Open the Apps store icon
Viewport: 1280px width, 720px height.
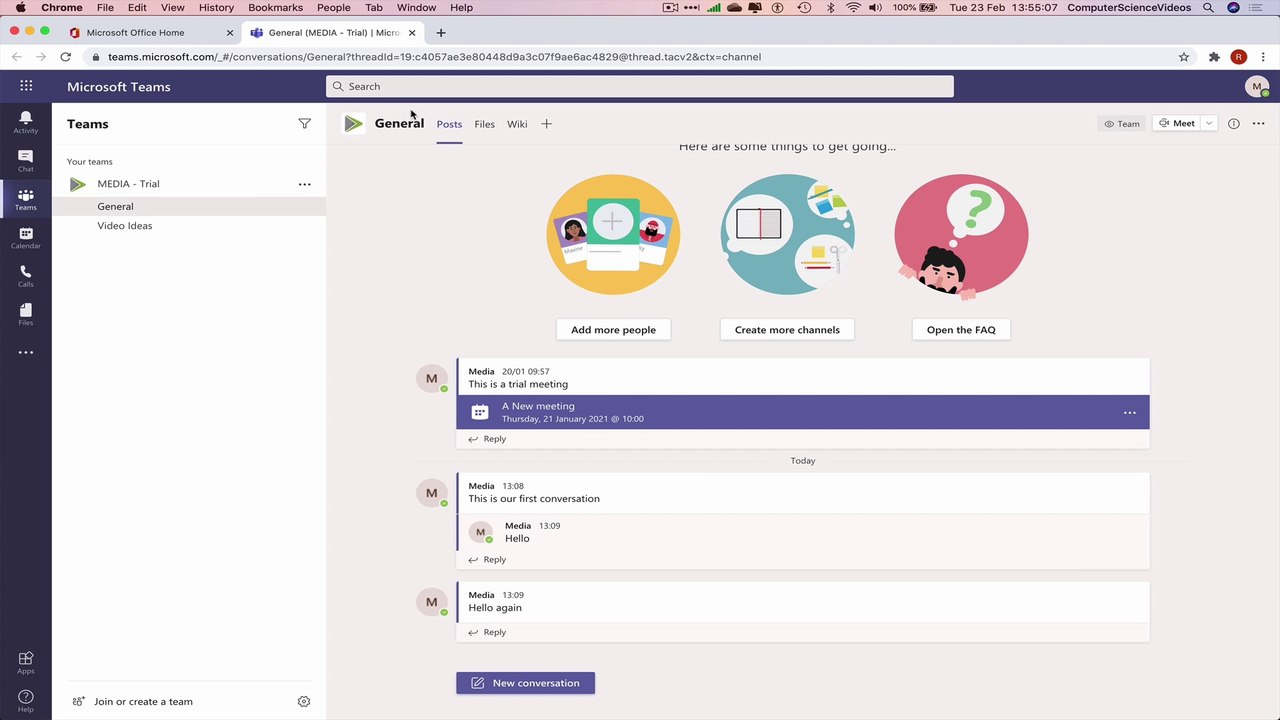pyautogui.click(x=26, y=662)
